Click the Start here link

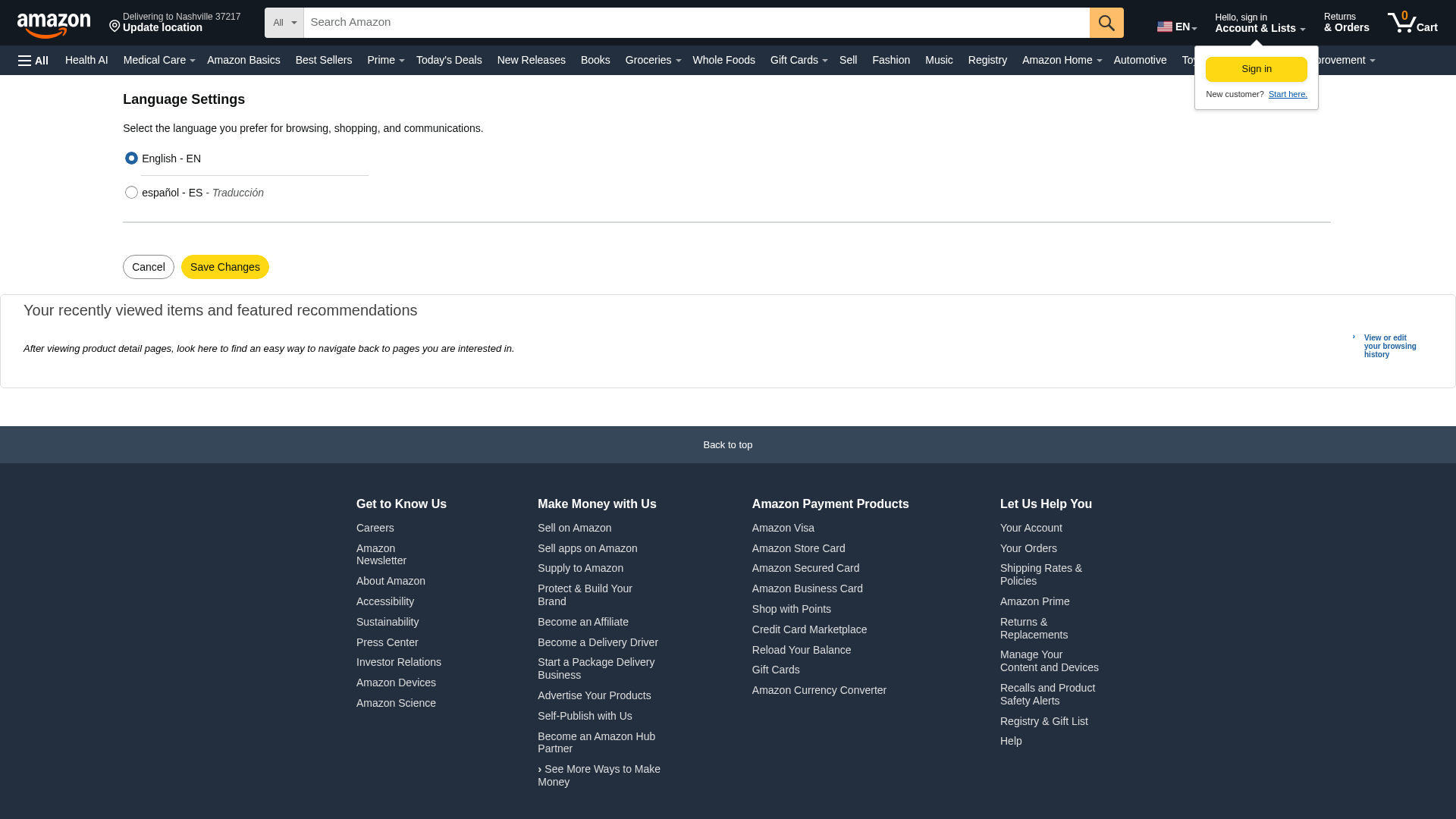1288,94
